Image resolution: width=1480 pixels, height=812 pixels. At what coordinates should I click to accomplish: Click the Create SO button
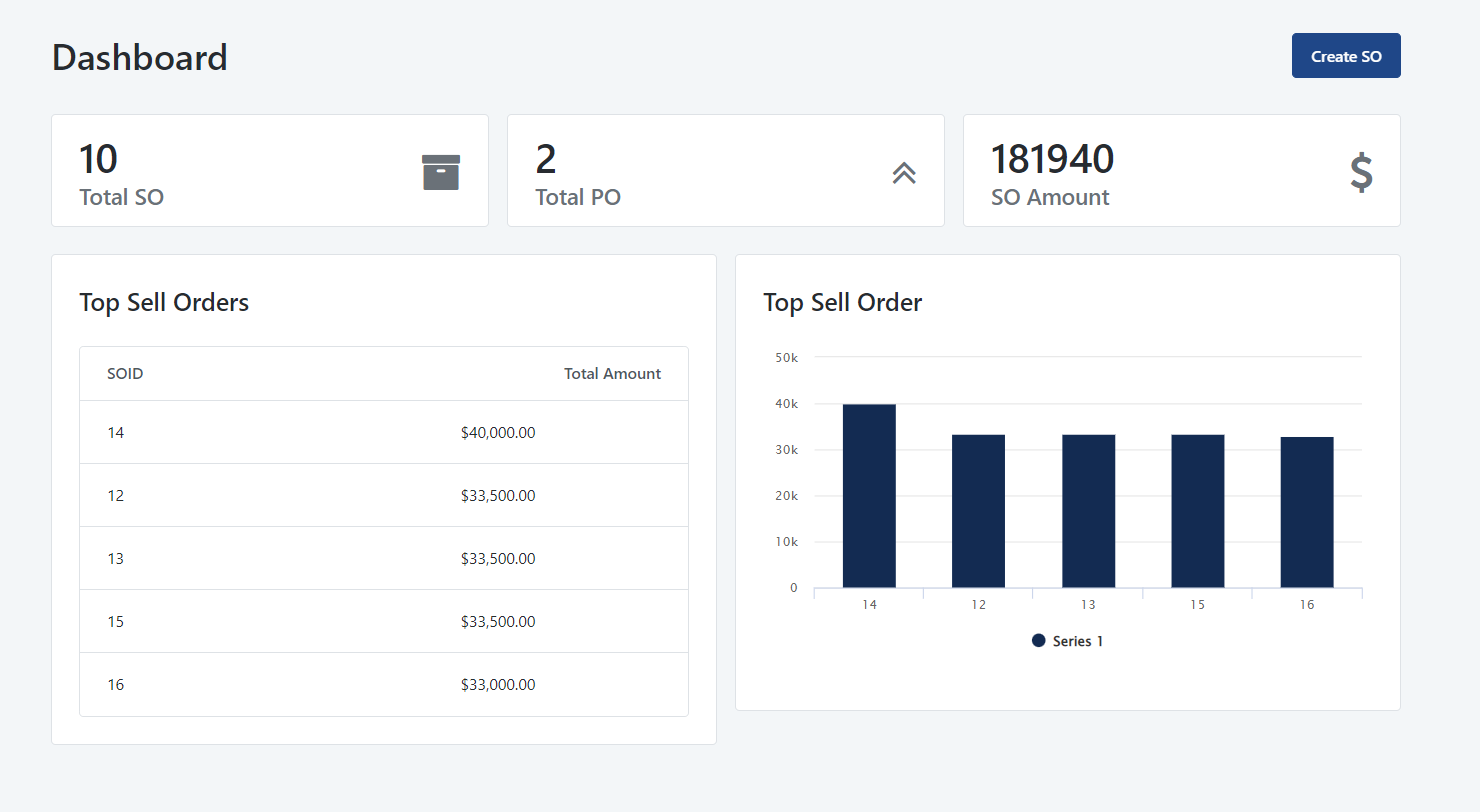1345,55
